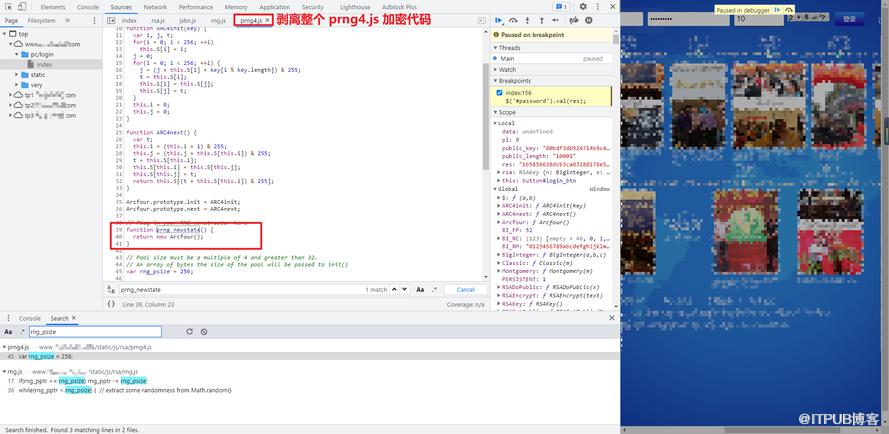Toggle the file navigator sidebar icon
The width and height of the screenshot is (889, 434).
click(x=111, y=20)
